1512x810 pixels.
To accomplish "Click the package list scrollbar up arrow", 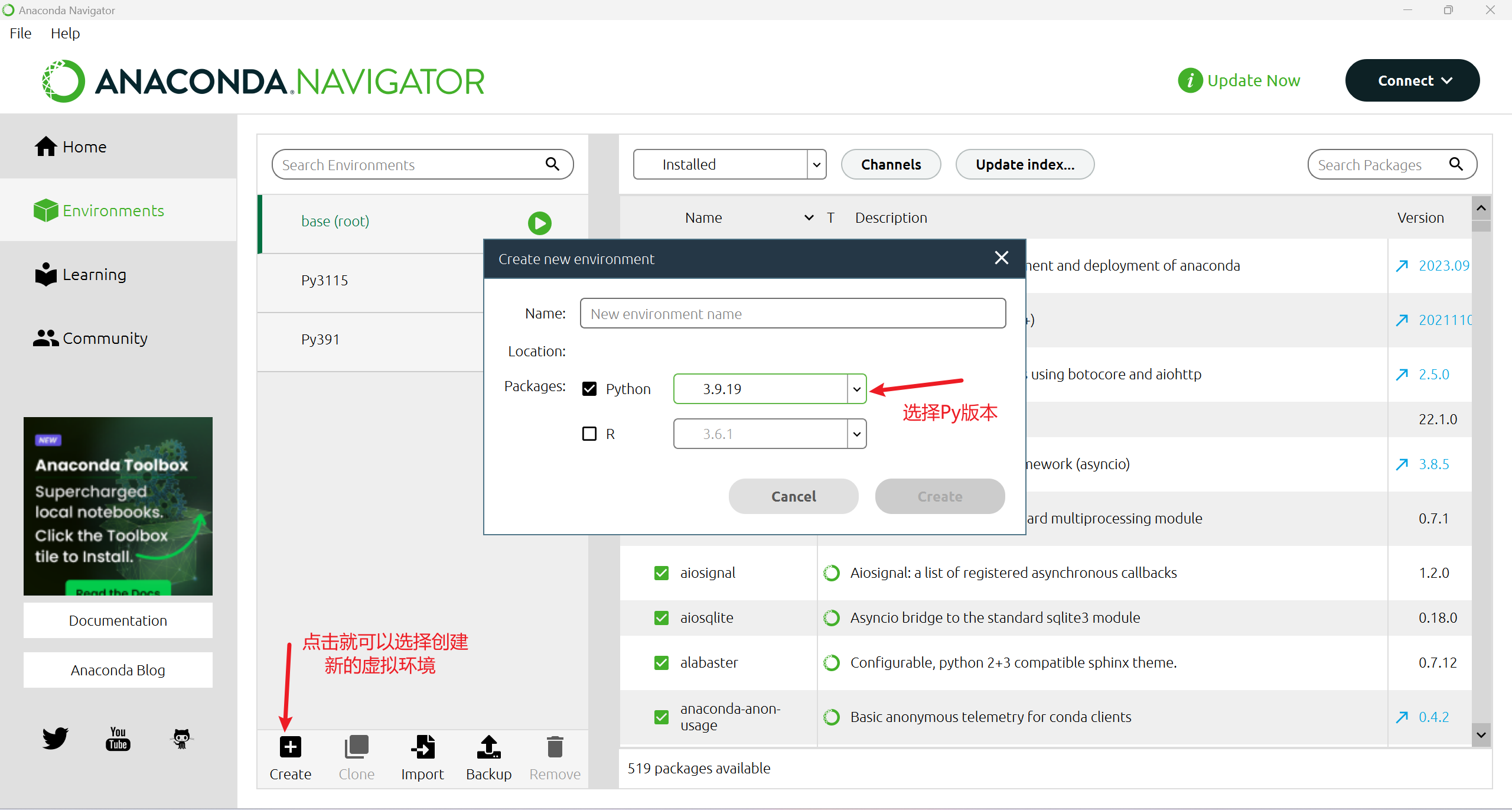I will tap(1481, 208).
